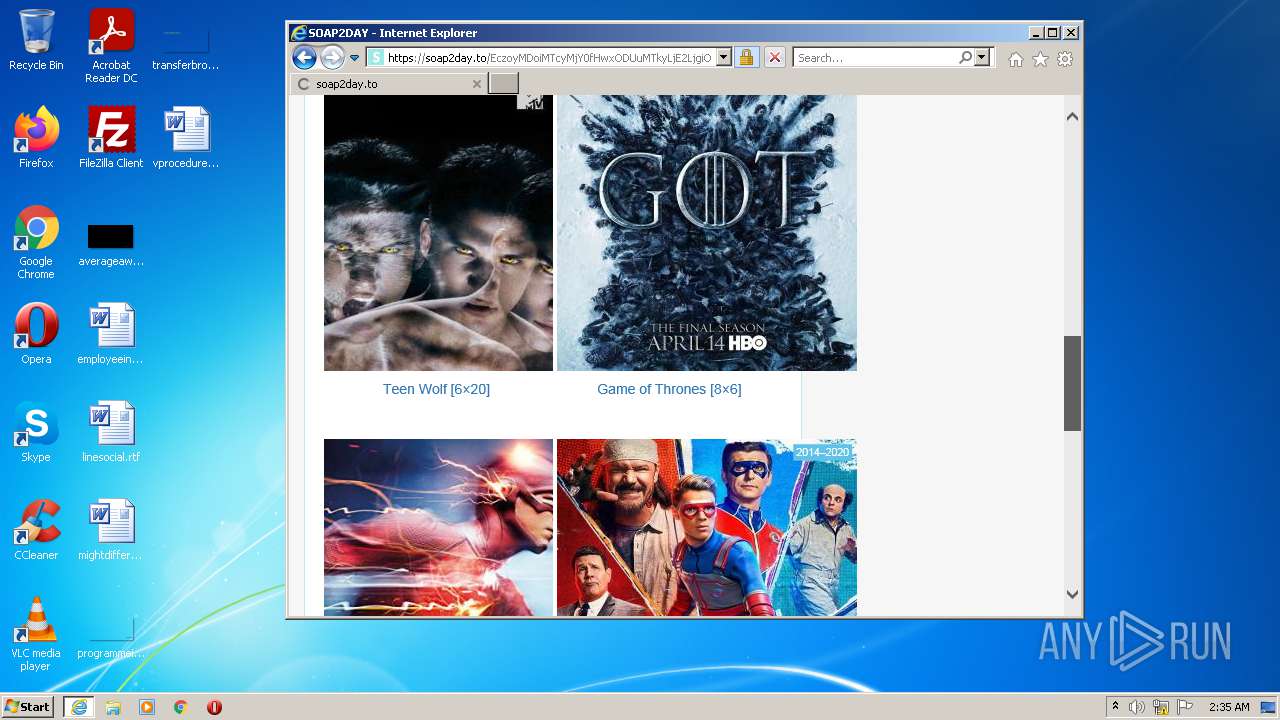Click the Internet Explorer Forward button
Image resolution: width=1280 pixels, height=720 pixels.
332,57
